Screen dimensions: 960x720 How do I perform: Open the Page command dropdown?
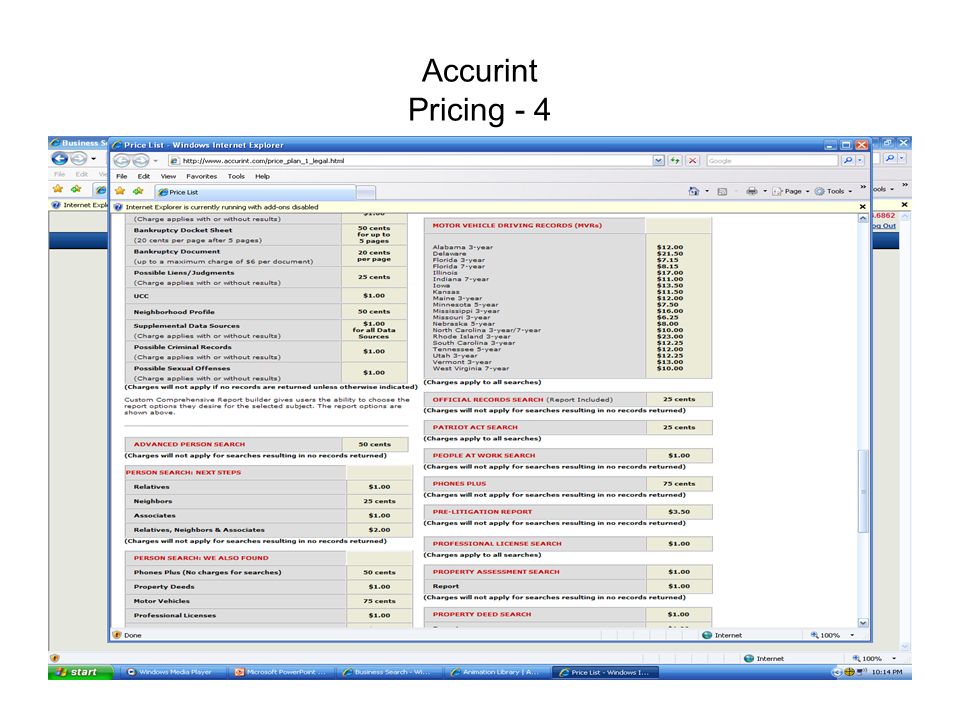(x=790, y=192)
